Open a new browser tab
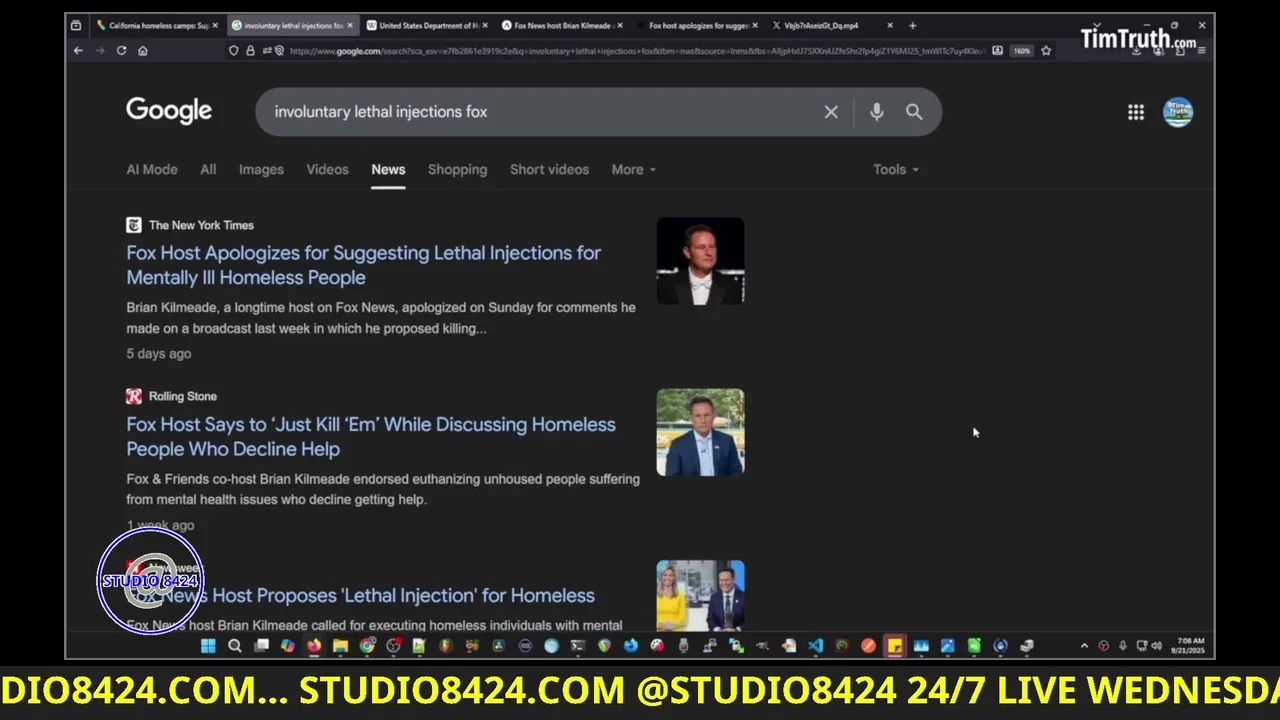 (912, 25)
